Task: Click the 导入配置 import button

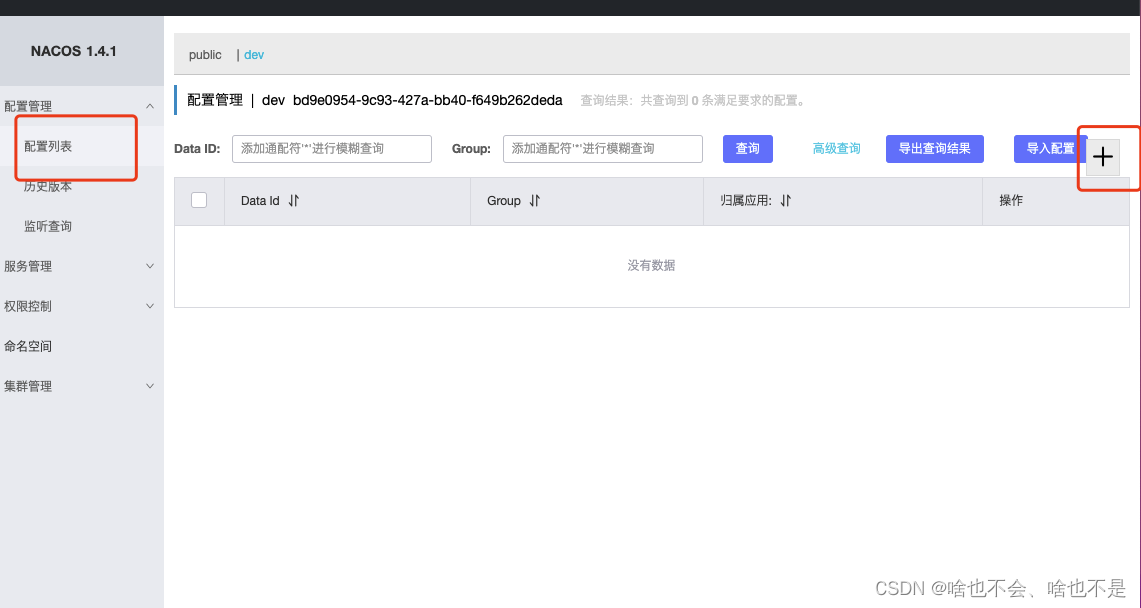Action: tap(1048, 148)
